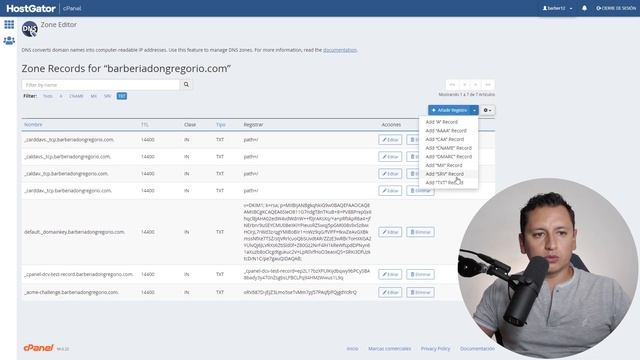Click the Inicio footer link
The image size is (640, 360).
click(x=352, y=349)
